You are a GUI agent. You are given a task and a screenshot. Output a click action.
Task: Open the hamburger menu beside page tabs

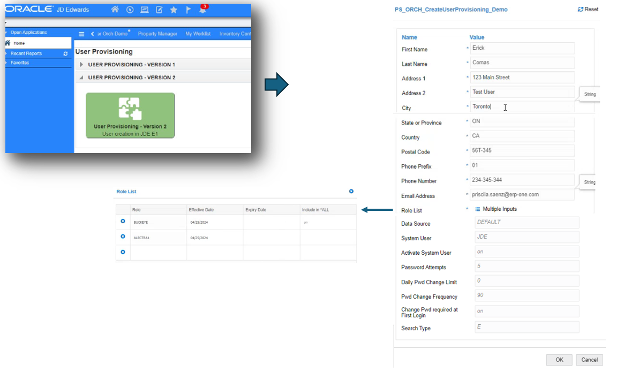pos(82,34)
